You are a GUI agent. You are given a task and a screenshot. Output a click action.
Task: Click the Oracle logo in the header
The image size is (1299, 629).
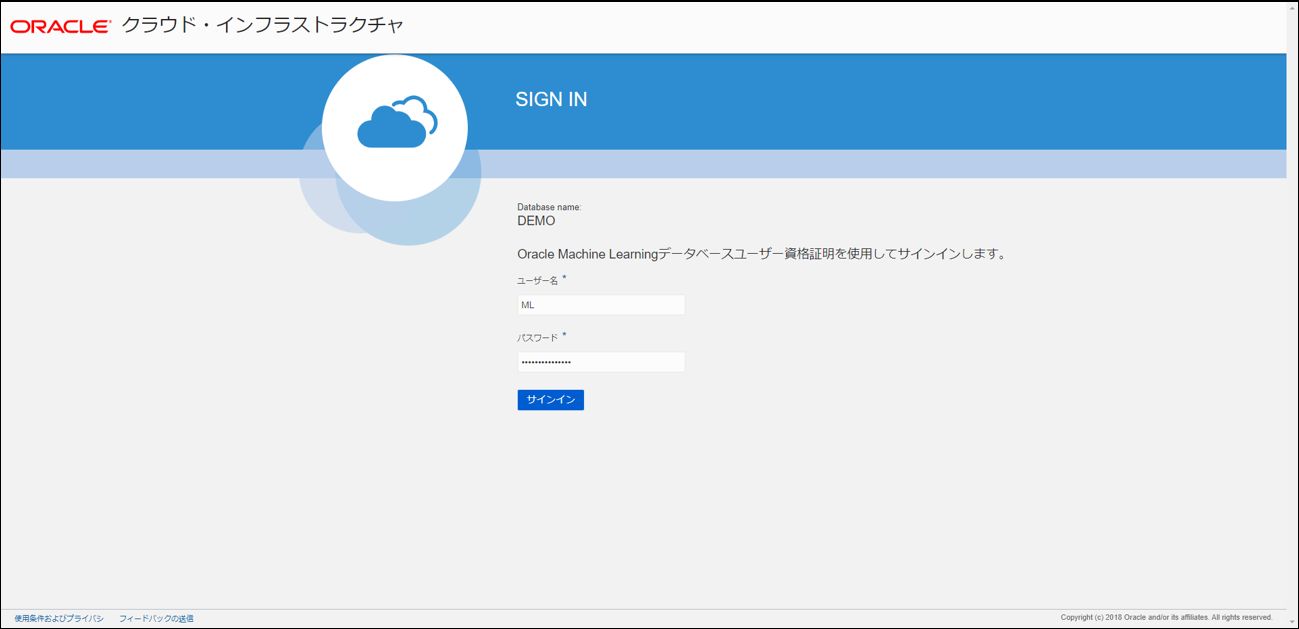pyautogui.click(x=60, y=27)
